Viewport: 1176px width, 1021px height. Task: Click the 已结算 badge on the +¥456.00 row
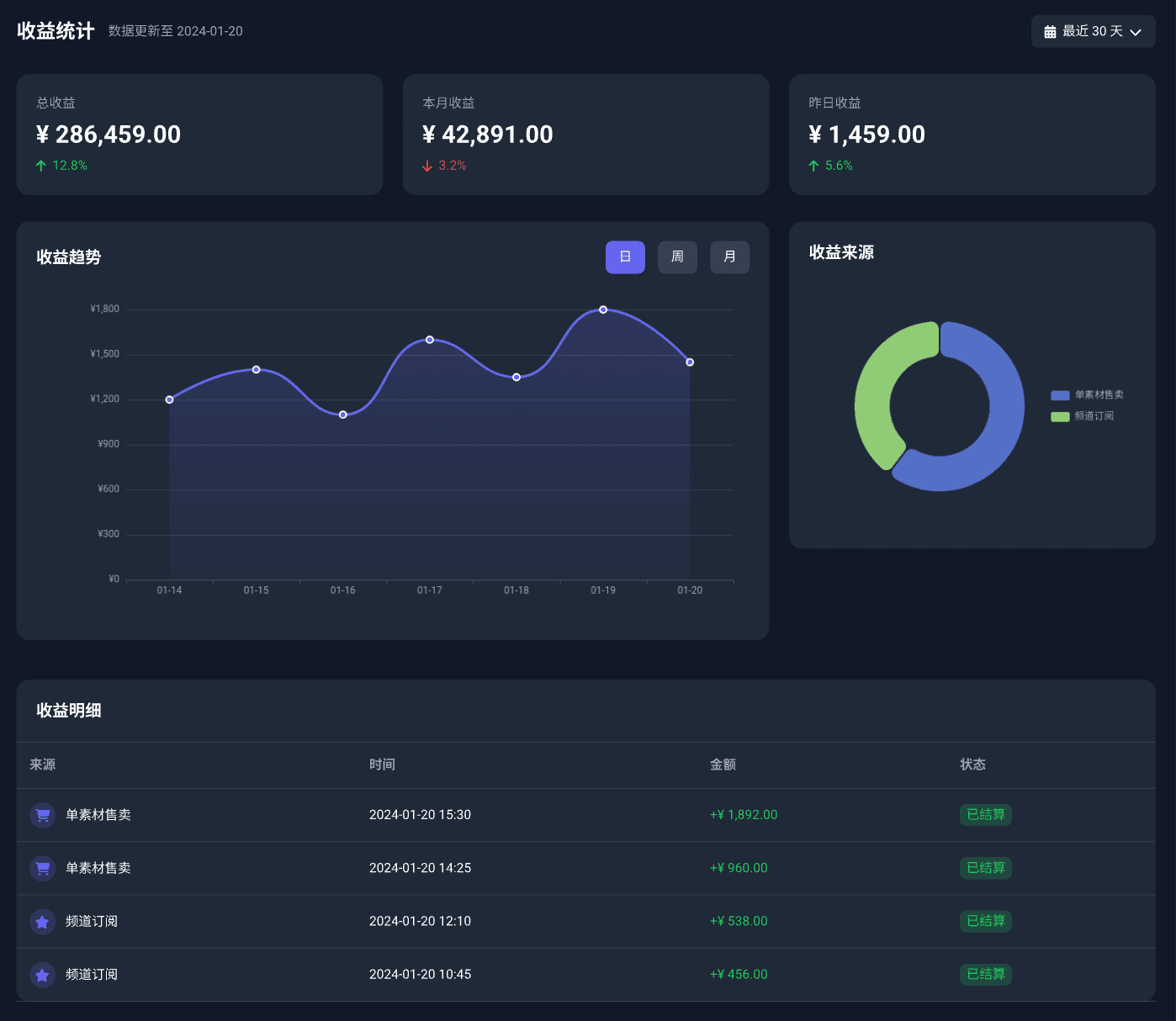pos(985,975)
